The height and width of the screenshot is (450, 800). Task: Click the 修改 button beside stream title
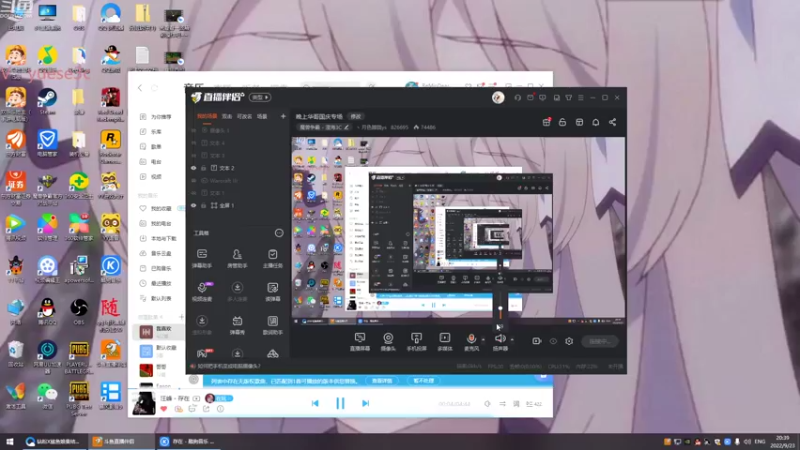[x=356, y=117]
